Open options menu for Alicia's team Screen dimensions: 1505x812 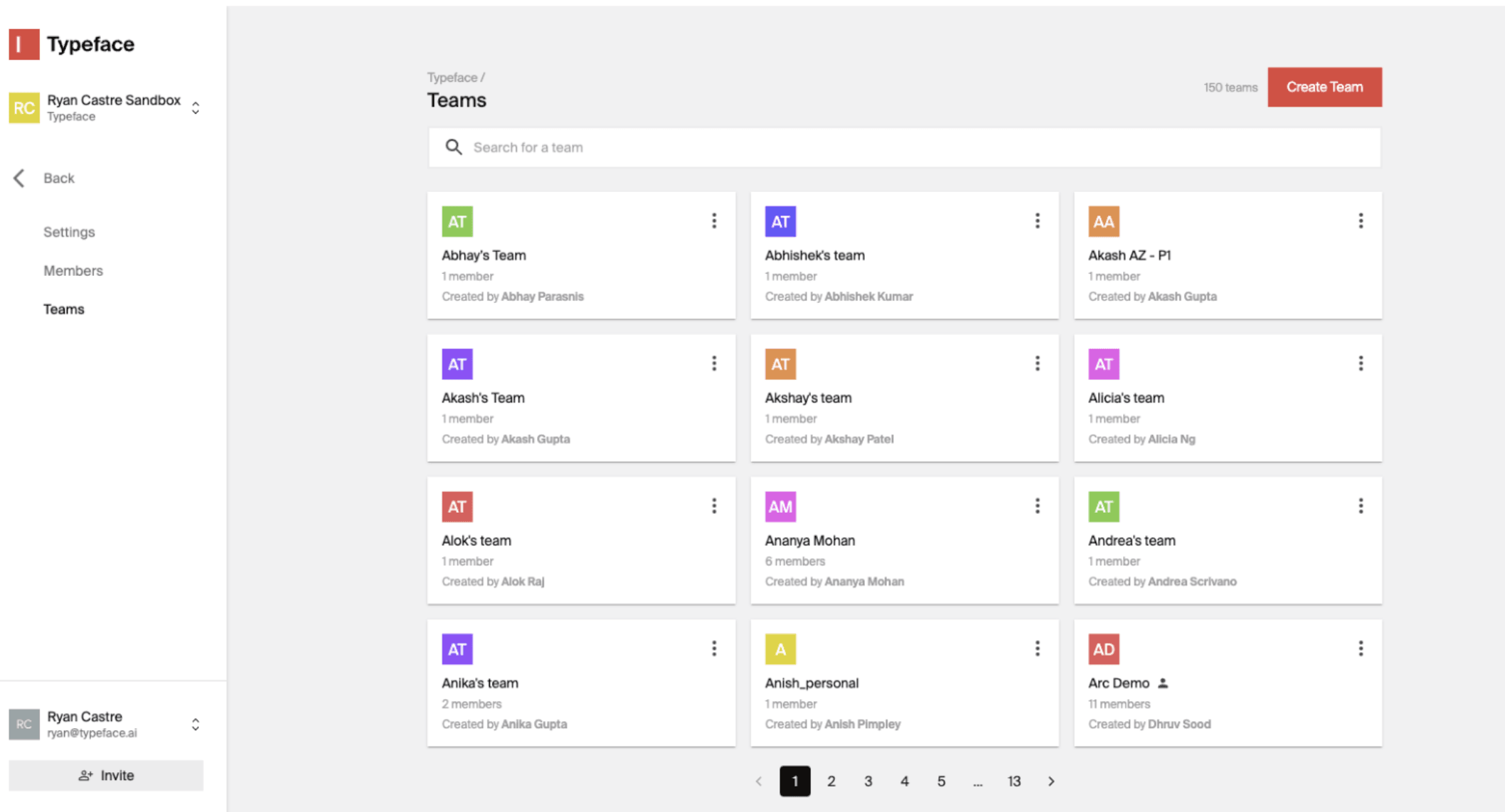(1361, 364)
